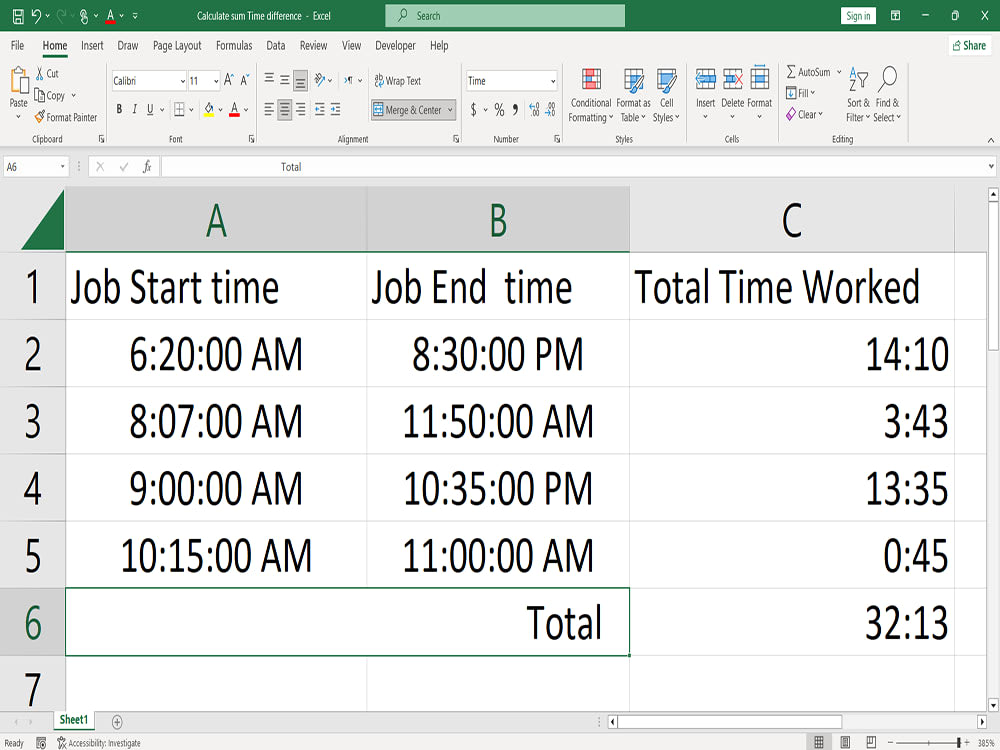Open Cell Styles gallery
This screenshot has width=1000, height=750.
pos(666,96)
